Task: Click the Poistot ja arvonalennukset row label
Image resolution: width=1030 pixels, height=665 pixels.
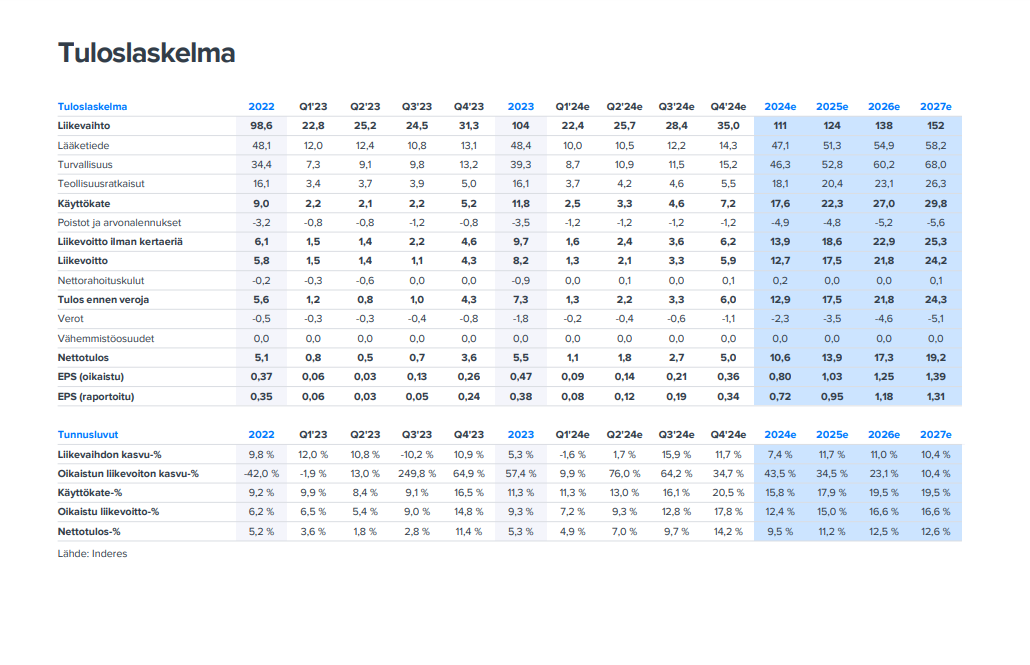Action: [x=119, y=222]
